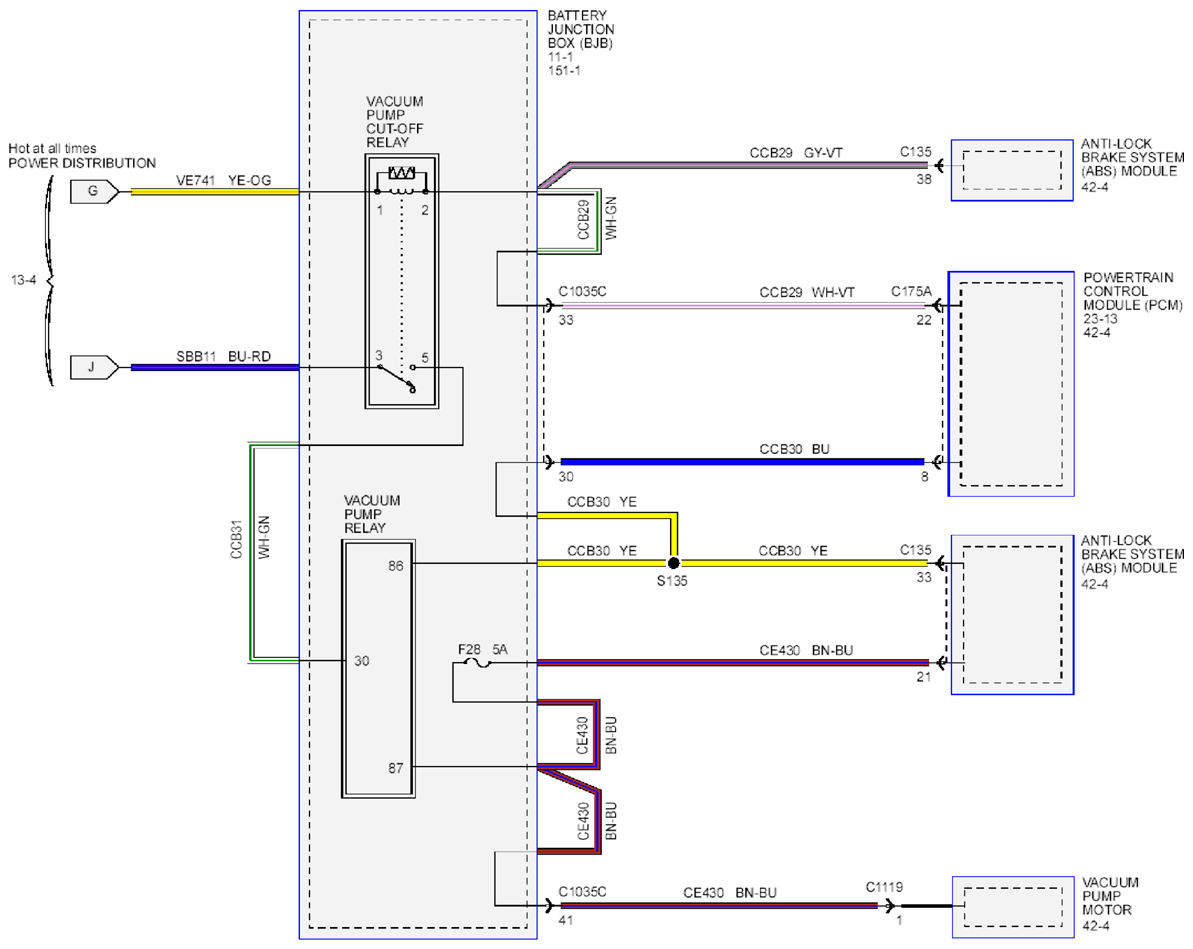Click the G power distribution connector
The height and width of the screenshot is (949, 1193).
click(x=94, y=192)
